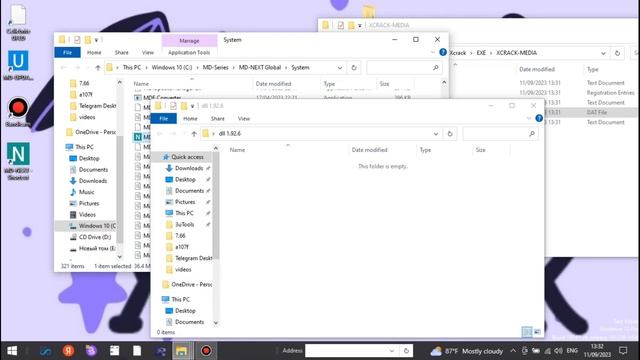Viewport: 640px width, 360px height.
Task: Select OneDrive - Personal in dll window sidebar
Action: coord(187,284)
